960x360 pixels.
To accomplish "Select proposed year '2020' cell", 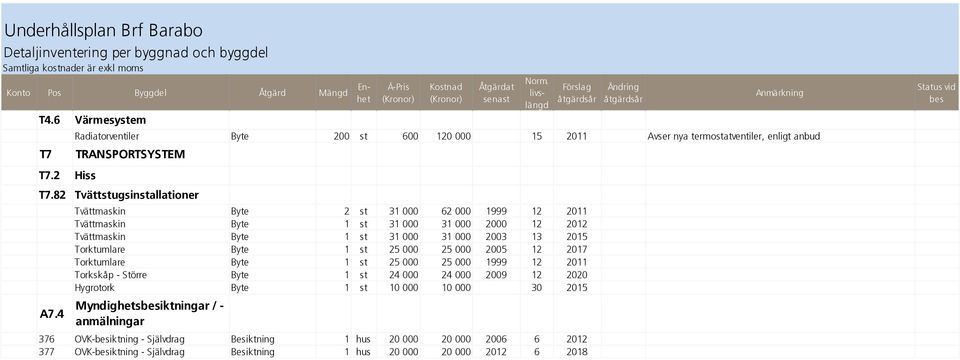I will coord(577,275).
